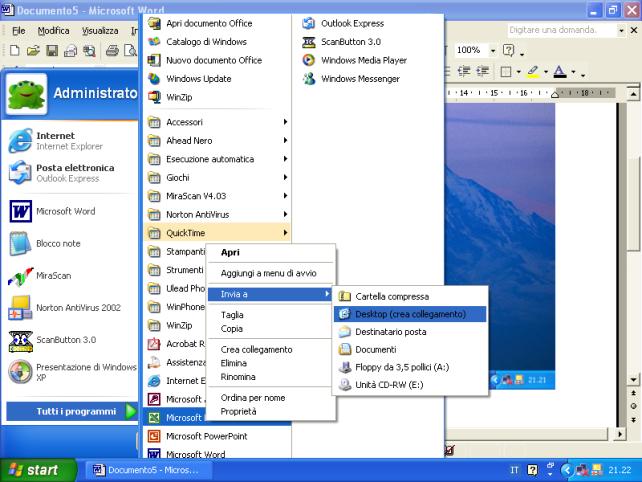Send to Unità CD-RW (E:)
Screen dimensions: 642x482
tap(410, 385)
